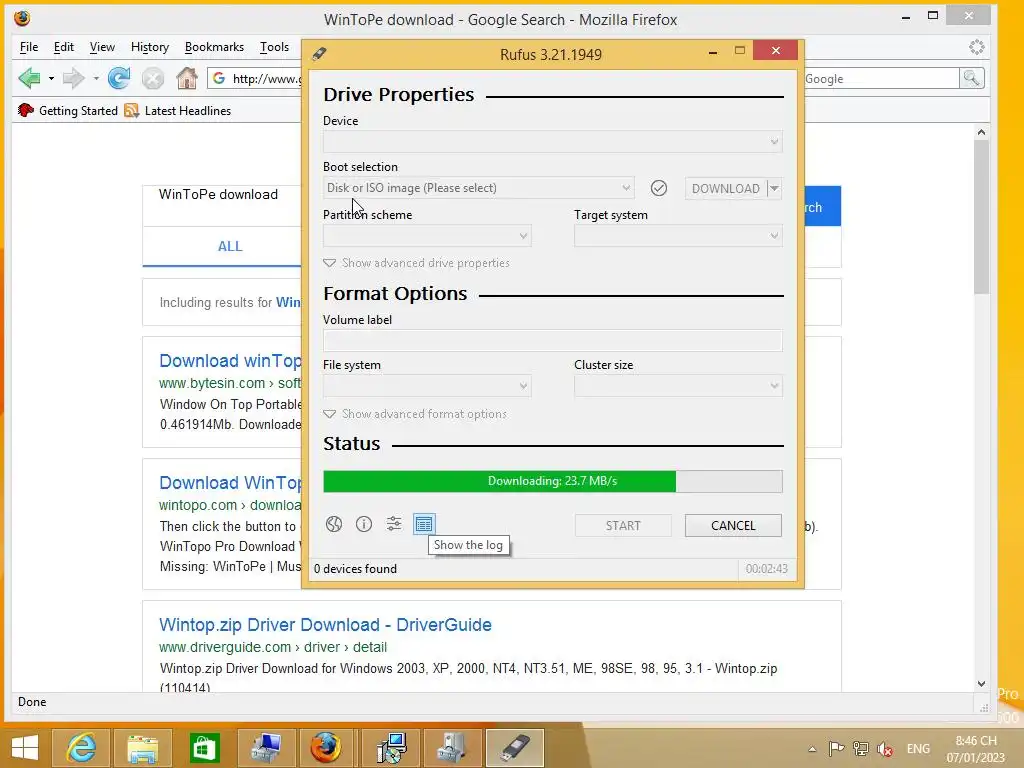Click the taskbar clock 8:46 CH
1024x768 pixels.
tap(976, 741)
